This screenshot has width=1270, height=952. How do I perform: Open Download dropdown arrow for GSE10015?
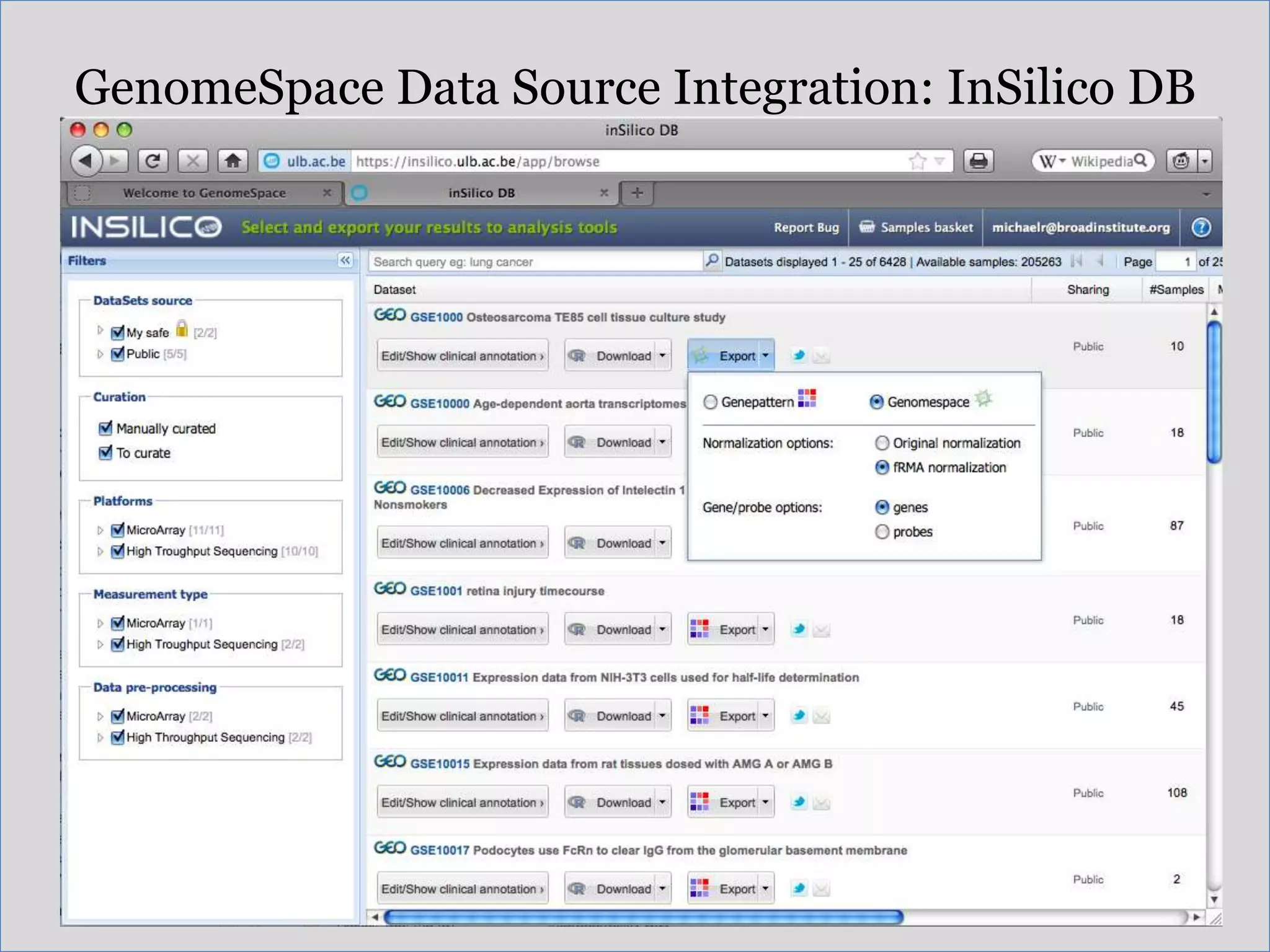point(662,803)
